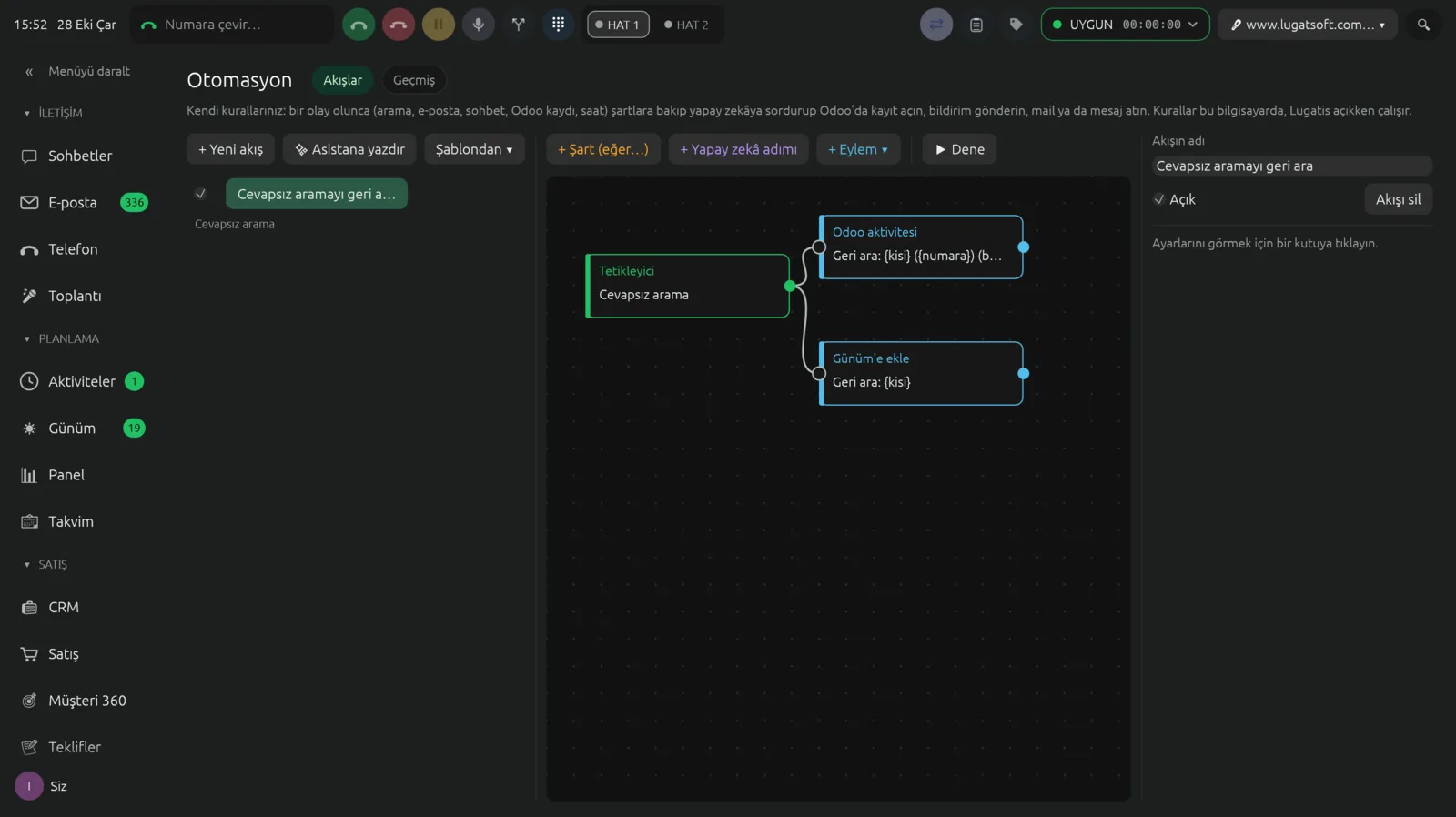Open the Şablondan dropdown
Screen dimensions: 1456x817
pos(474,149)
